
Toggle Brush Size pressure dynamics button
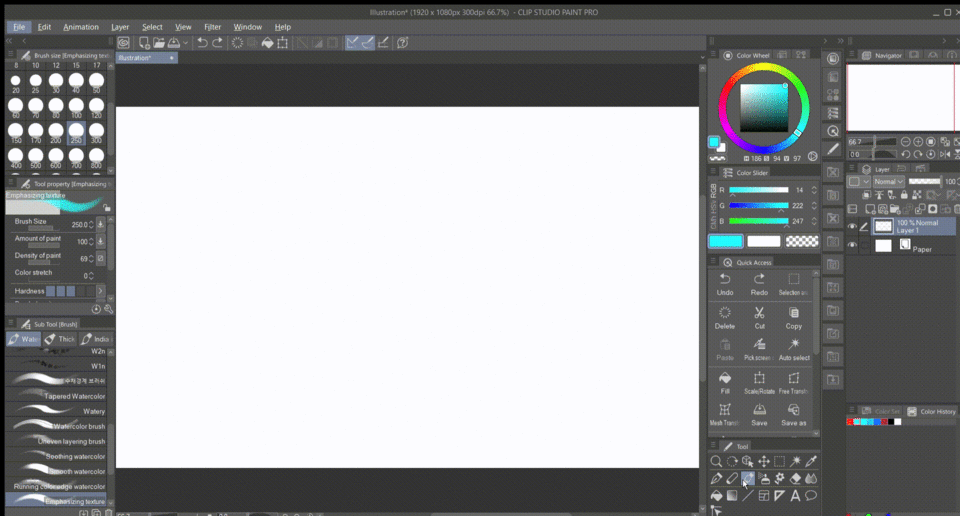pyautogui.click(x=101, y=225)
